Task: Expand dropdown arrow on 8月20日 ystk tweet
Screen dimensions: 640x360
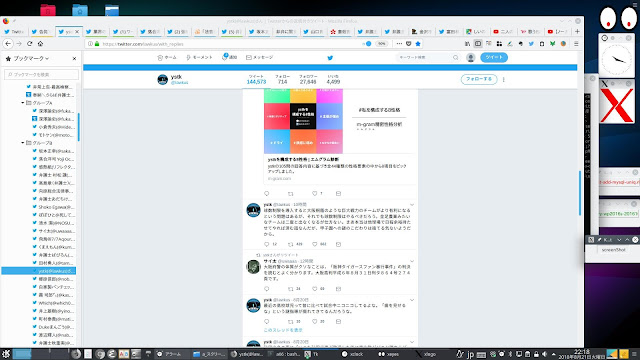Action: click(412, 300)
